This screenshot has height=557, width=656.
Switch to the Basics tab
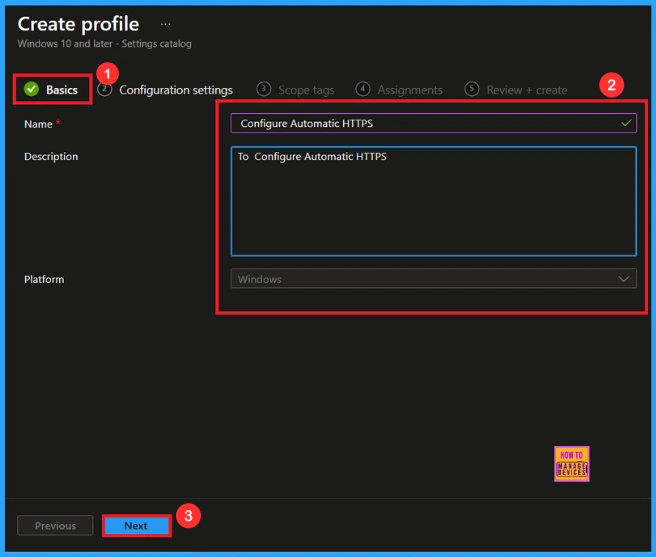(51, 90)
